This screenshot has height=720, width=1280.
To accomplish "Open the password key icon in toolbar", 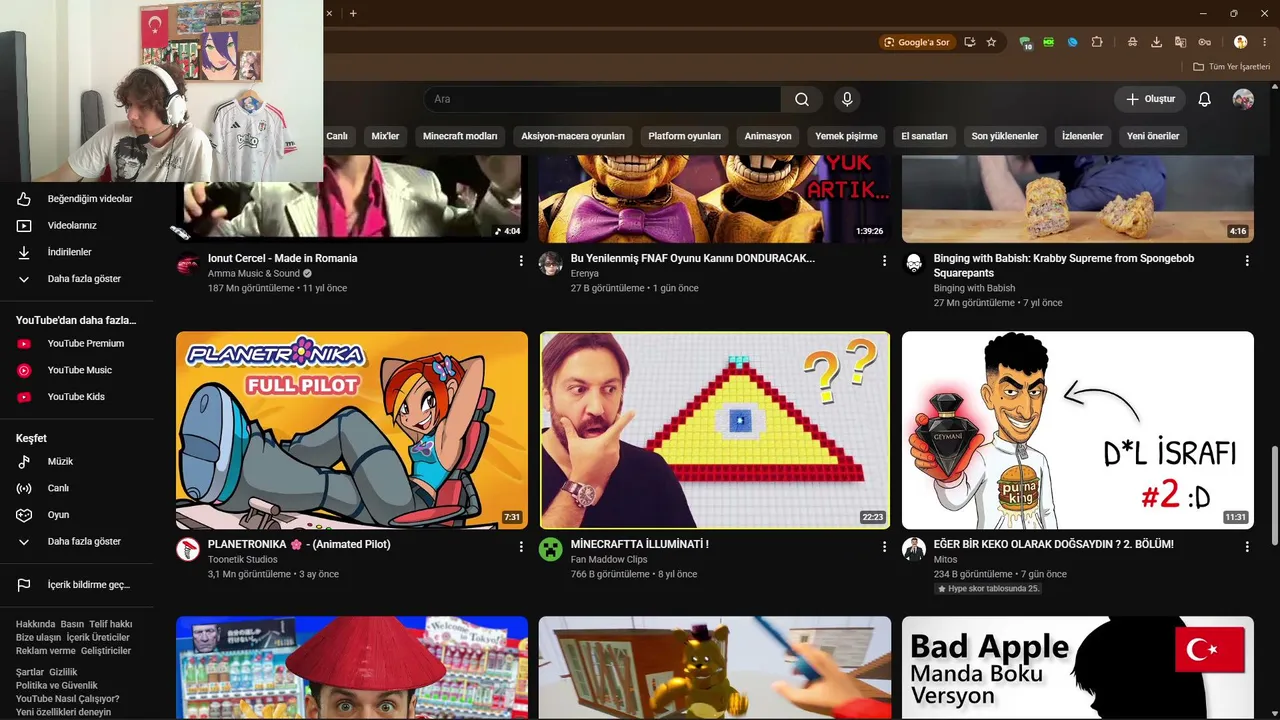I will click(x=1205, y=42).
